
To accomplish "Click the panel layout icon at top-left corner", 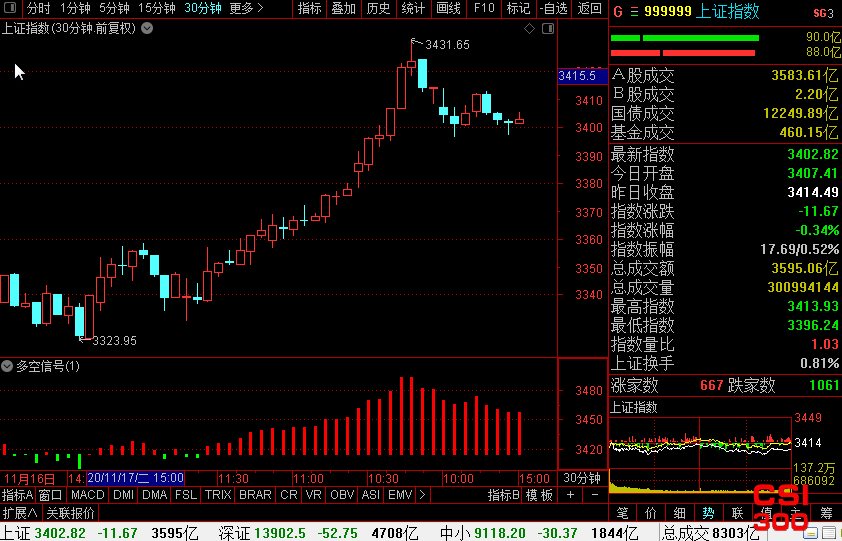I will pyautogui.click(x=10, y=8).
